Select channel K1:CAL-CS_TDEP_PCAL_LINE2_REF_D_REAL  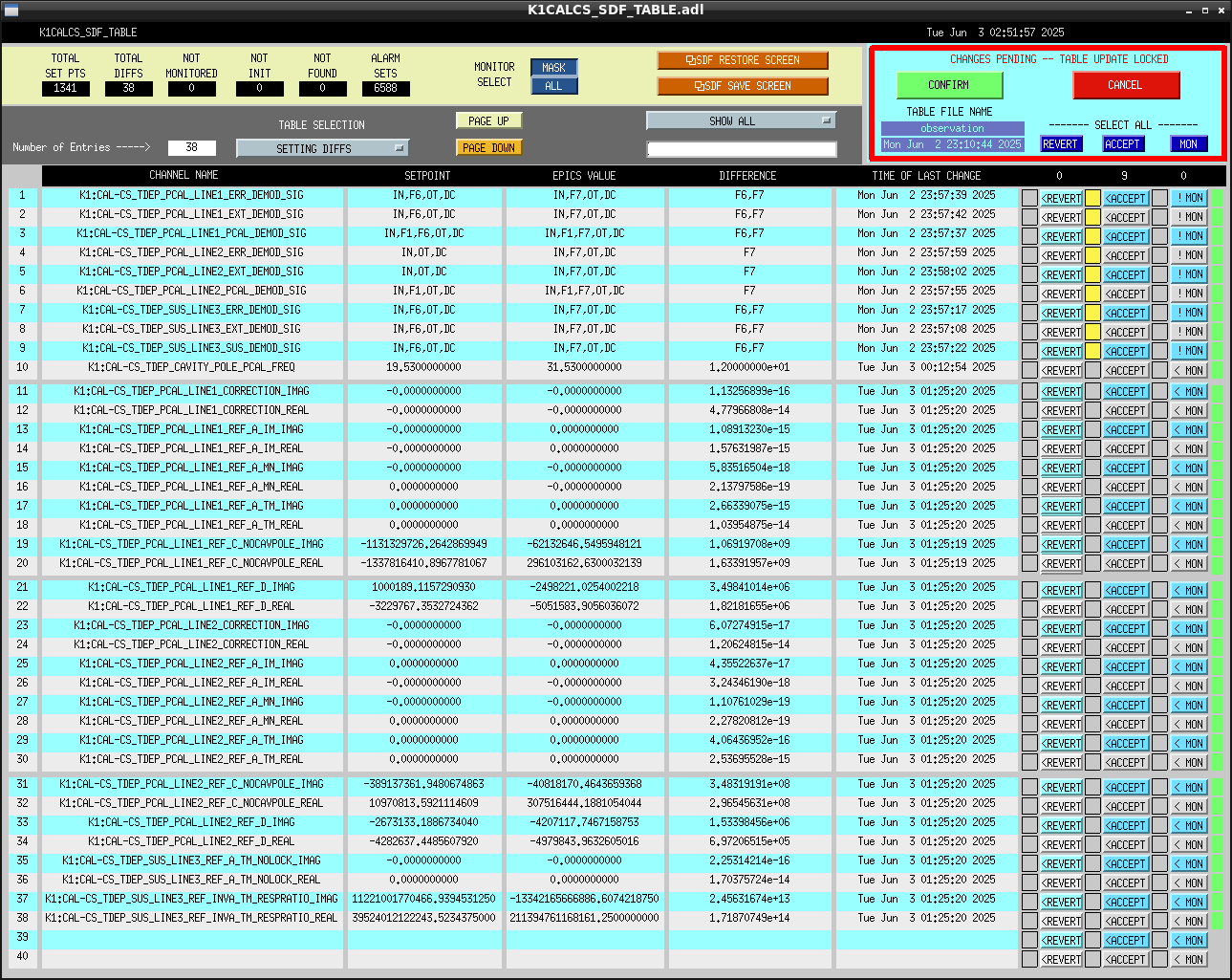pos(191,841)
